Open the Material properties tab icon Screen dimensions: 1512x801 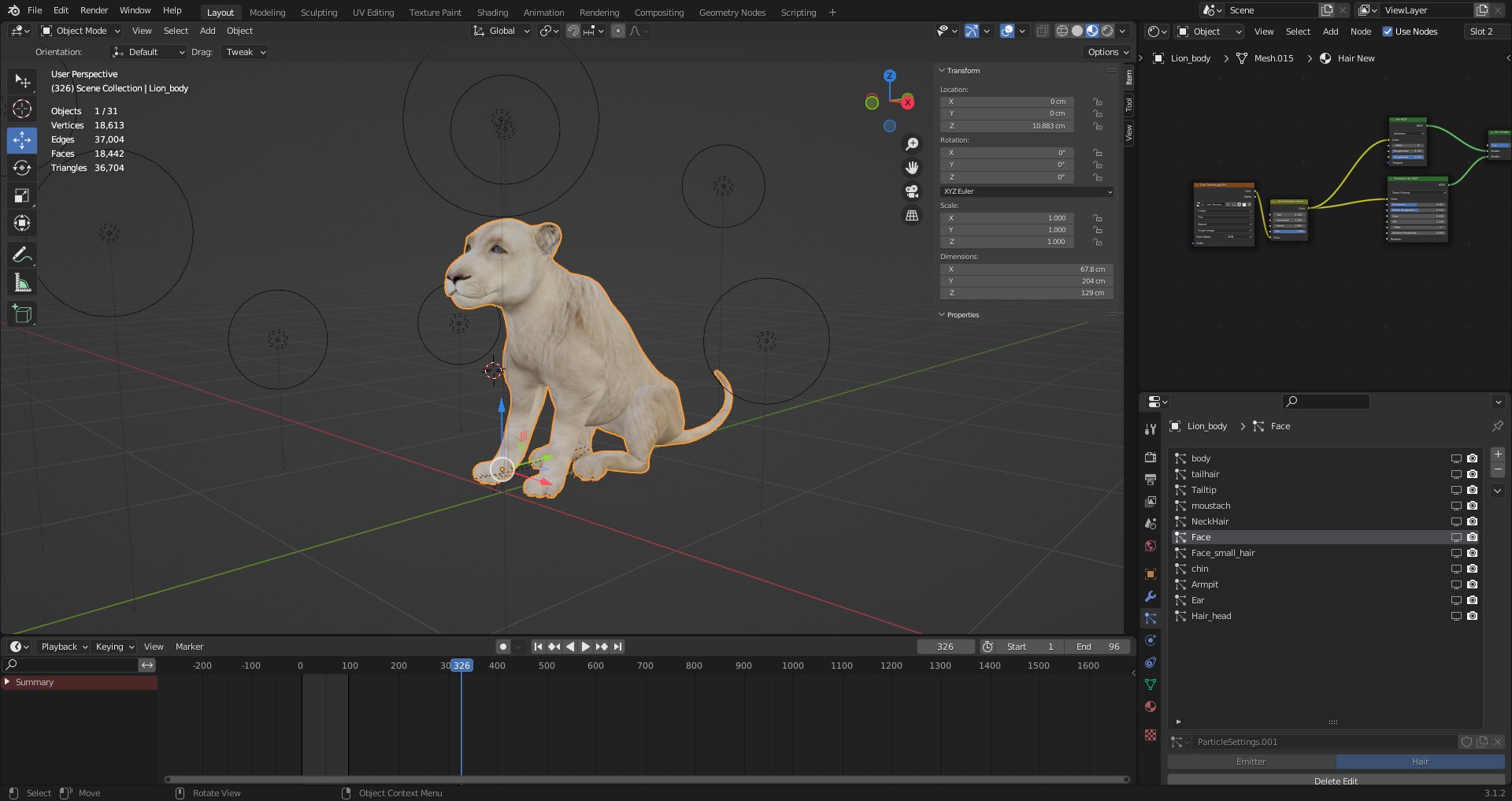click(x=1151, y=706)
